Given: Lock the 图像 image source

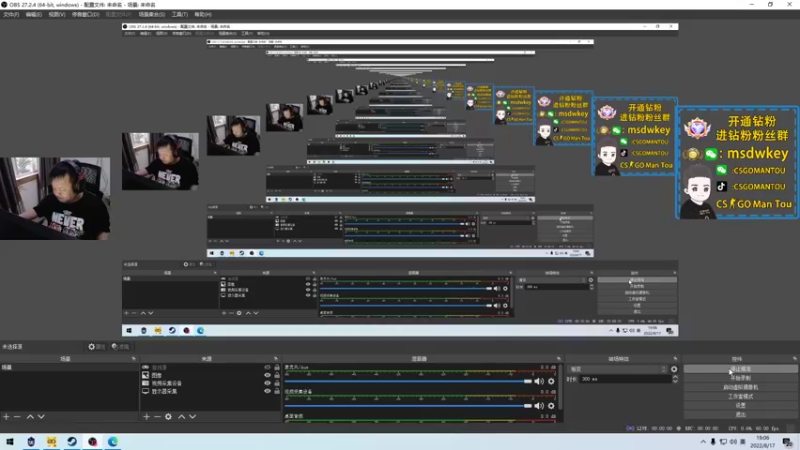Looking at the screenshot, I should [x=277, y=375].
